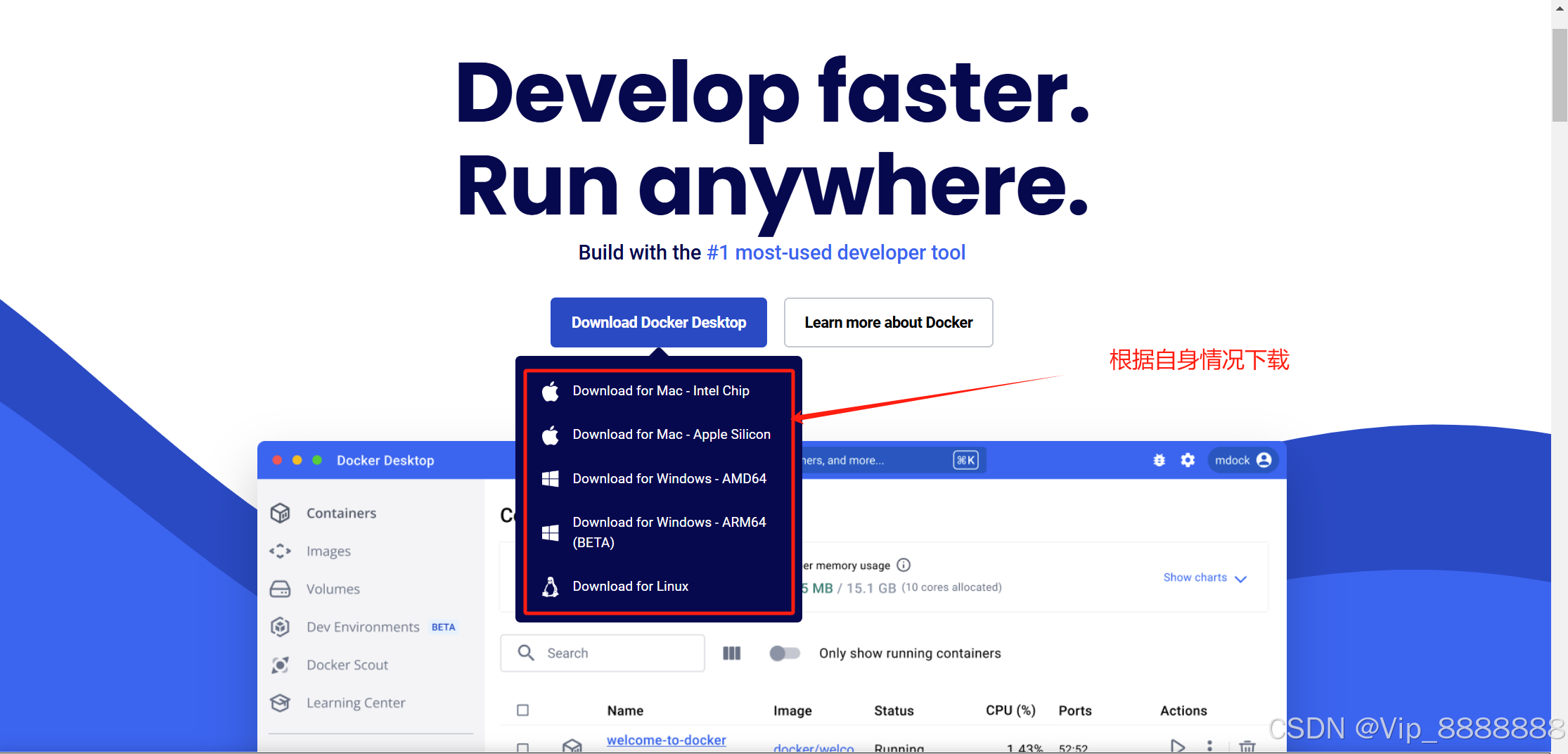
Task: Click the user avatar icon beside mdock
Action: [1264, 460]
